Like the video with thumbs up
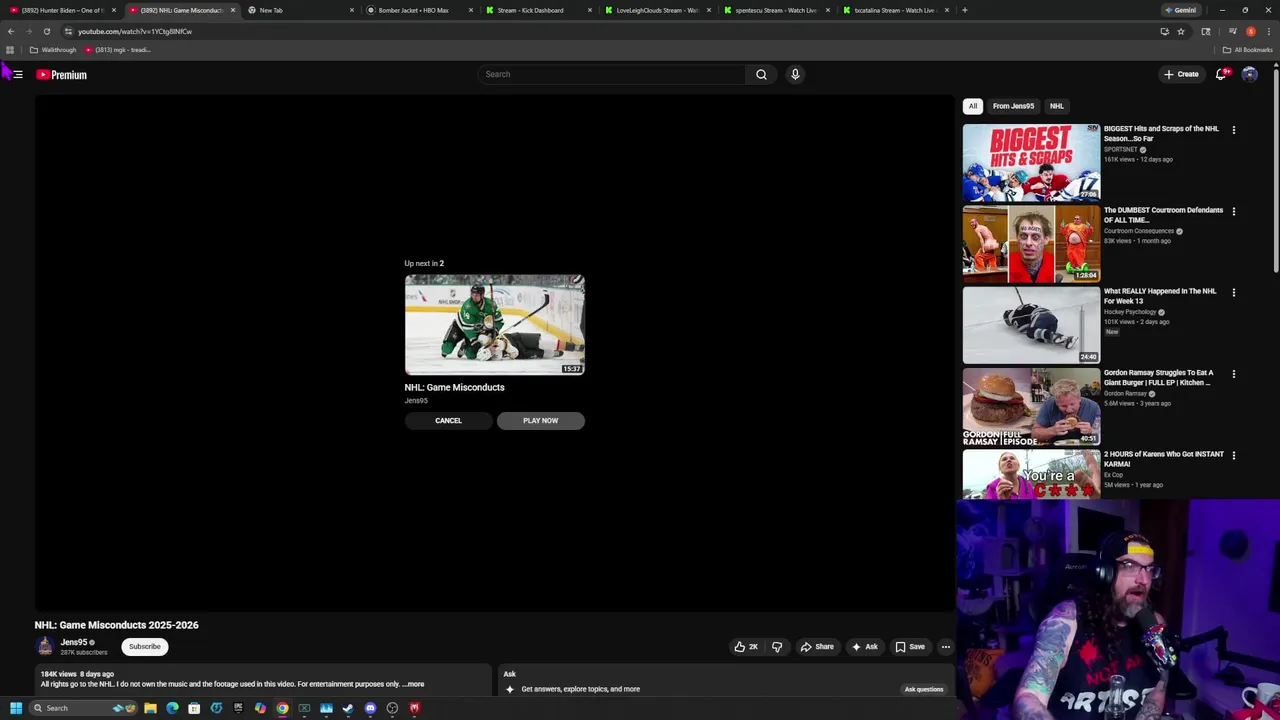Image resolution: width=1280 pixels, height=720 pixels. click(x=746, y=647)
